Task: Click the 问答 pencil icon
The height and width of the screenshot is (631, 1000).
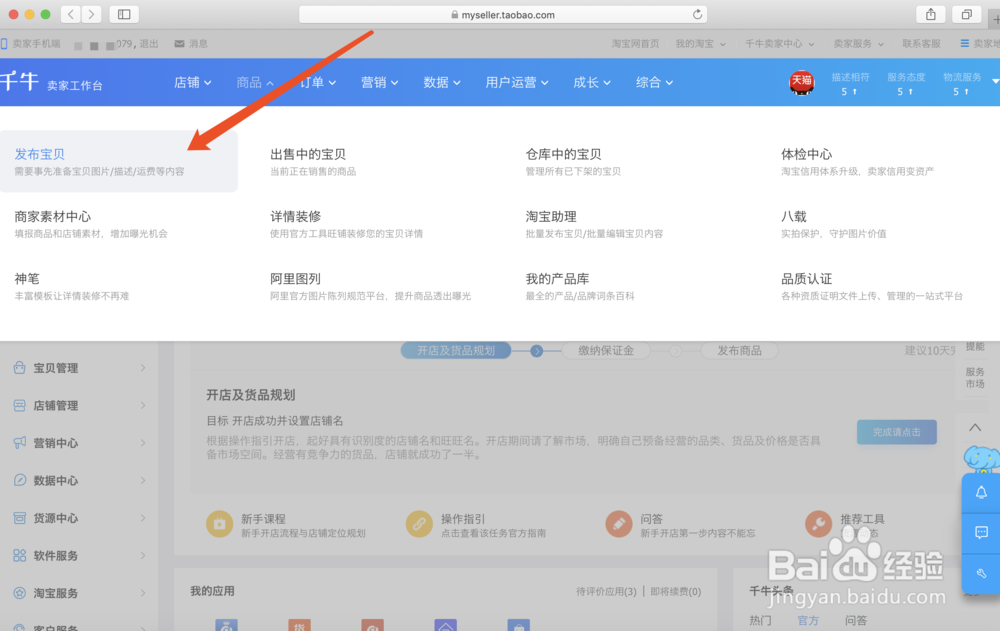Action: click(x=619, y=524)
